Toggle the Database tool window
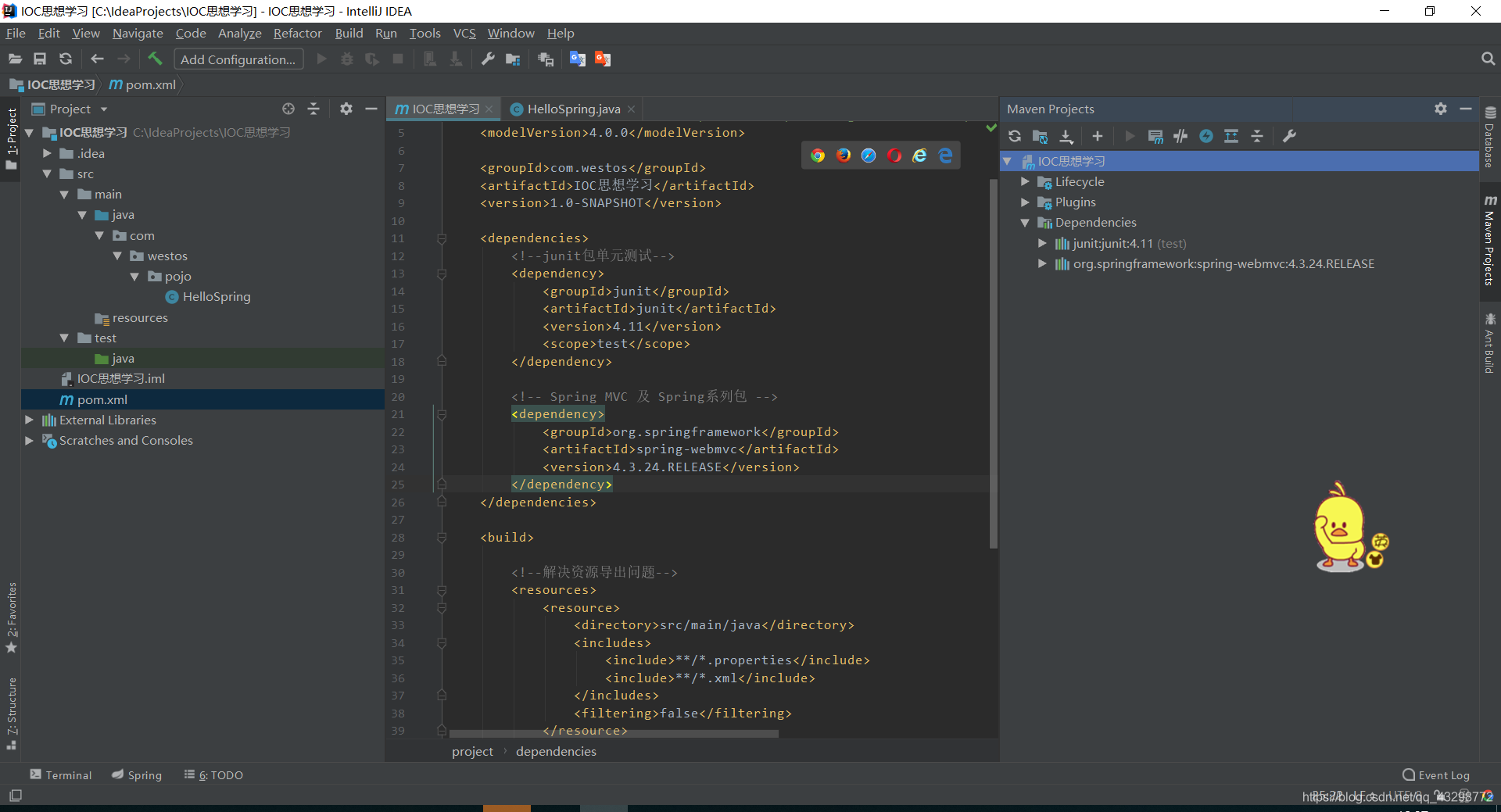 point(1489,138)
